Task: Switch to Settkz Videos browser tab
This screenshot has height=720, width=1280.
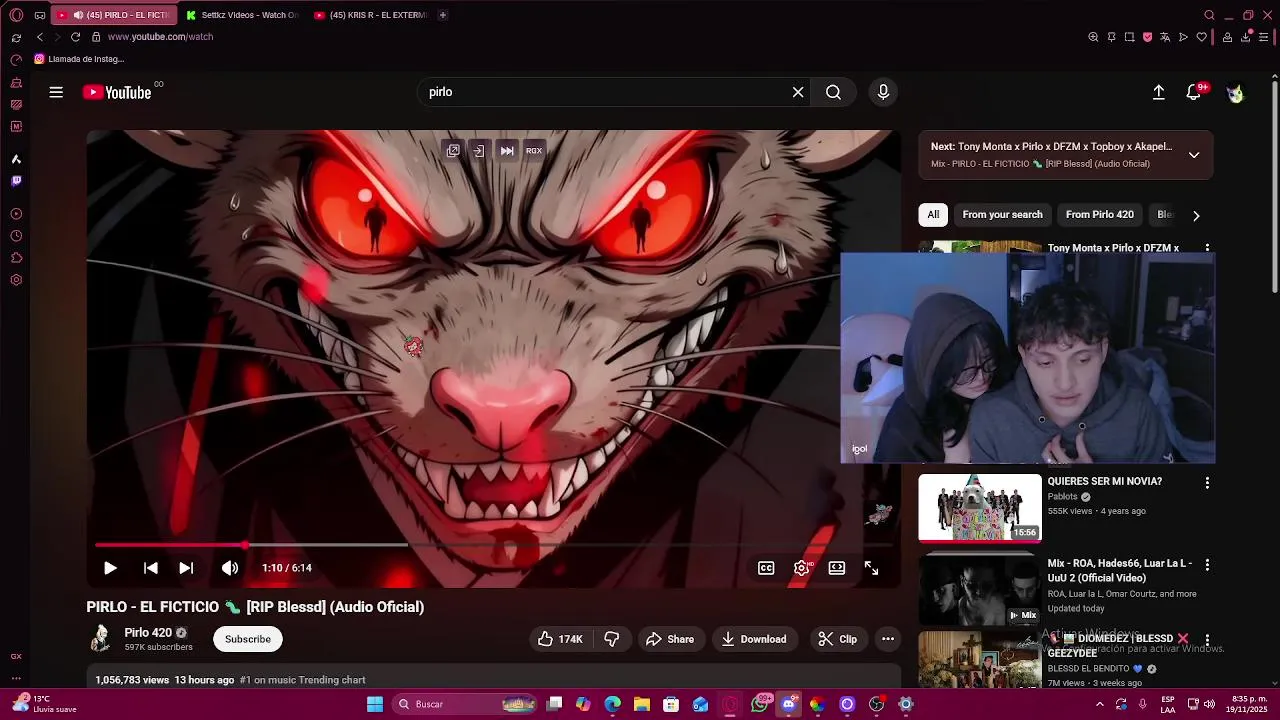Action: (243, 15)
